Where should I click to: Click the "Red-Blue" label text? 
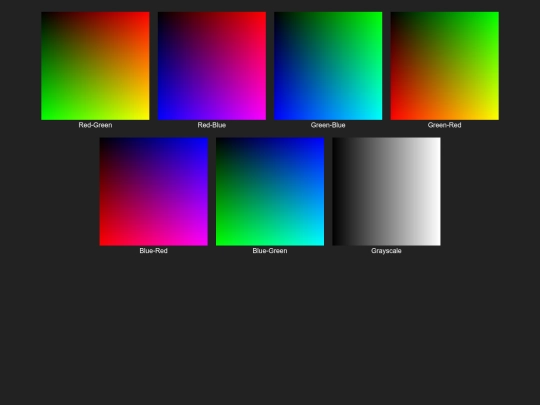tap(212, 125)
